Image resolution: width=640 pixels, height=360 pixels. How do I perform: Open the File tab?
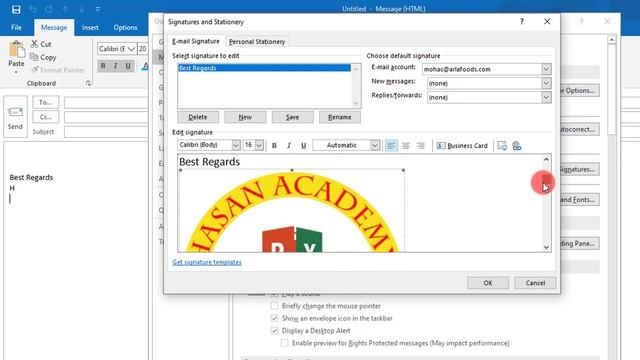[16, 27]
